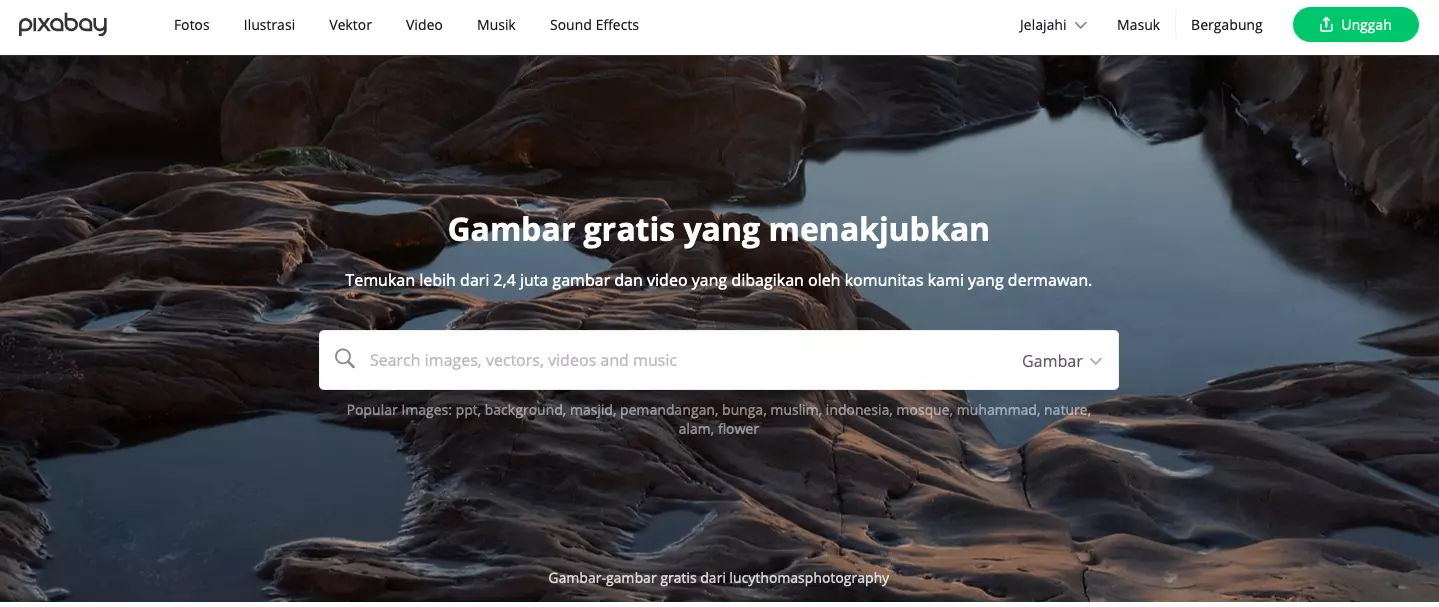Click the 'flower' popular search tag
1439x607 pixels.
coord(738,429)
